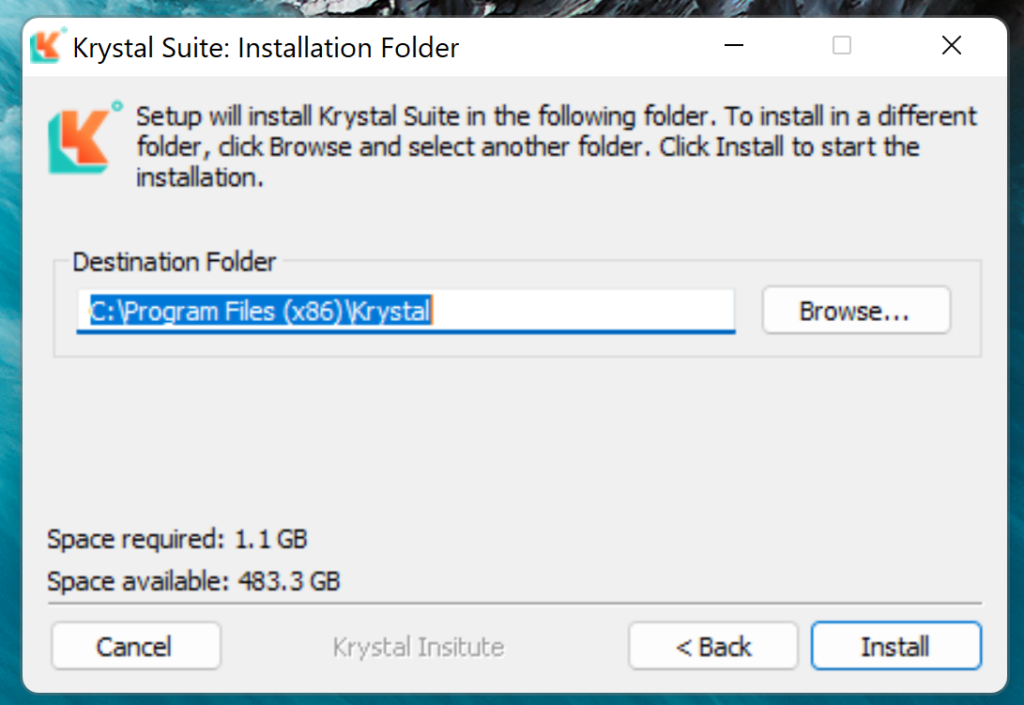Click the setup instructions paragraph

point(555,147)
